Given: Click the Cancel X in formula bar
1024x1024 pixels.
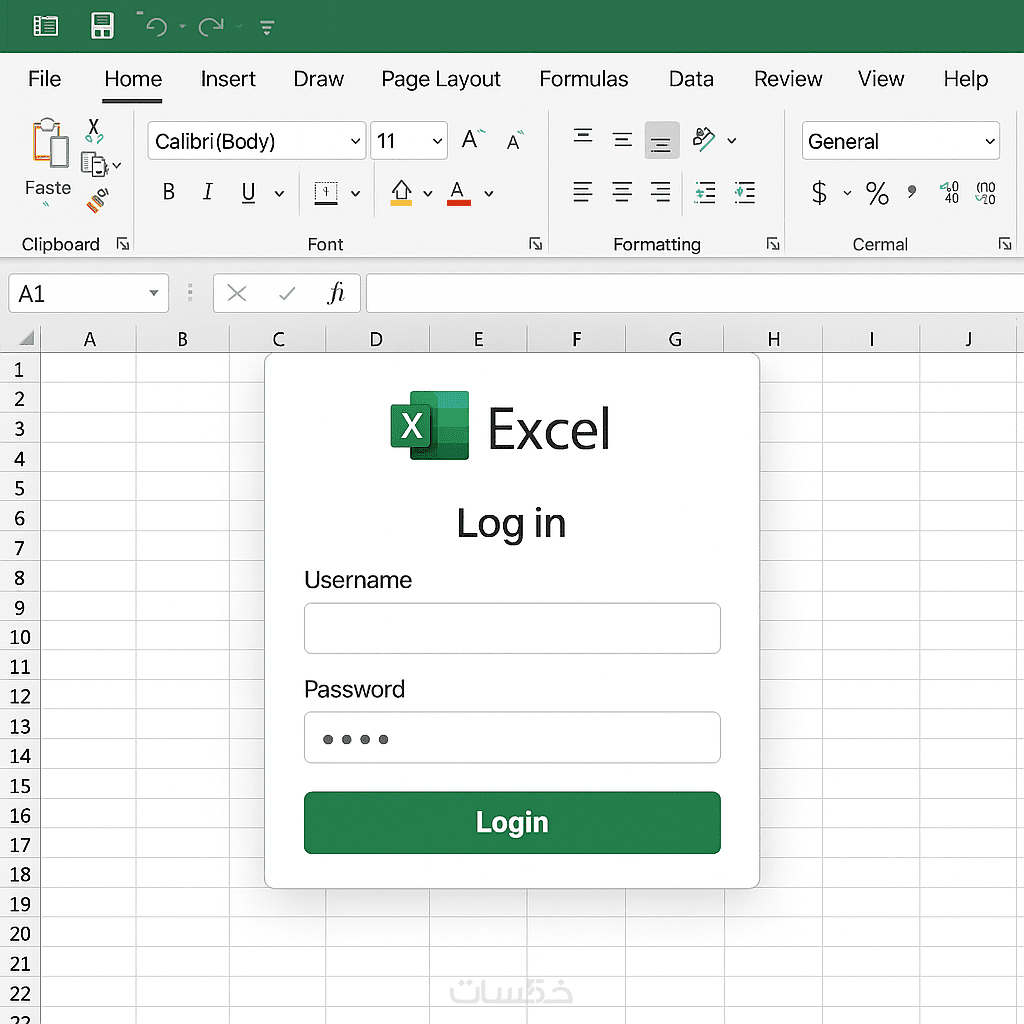Looking at the screenshot, I should pyautogui.click(x=236, y=293).
